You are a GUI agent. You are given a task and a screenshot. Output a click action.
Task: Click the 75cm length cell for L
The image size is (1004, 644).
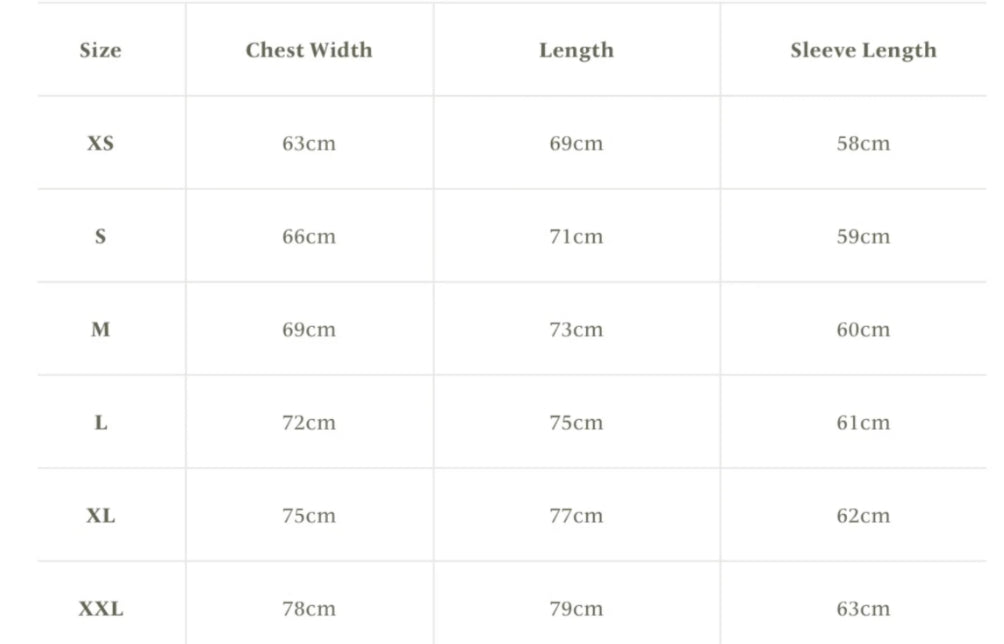coord(576,423)
